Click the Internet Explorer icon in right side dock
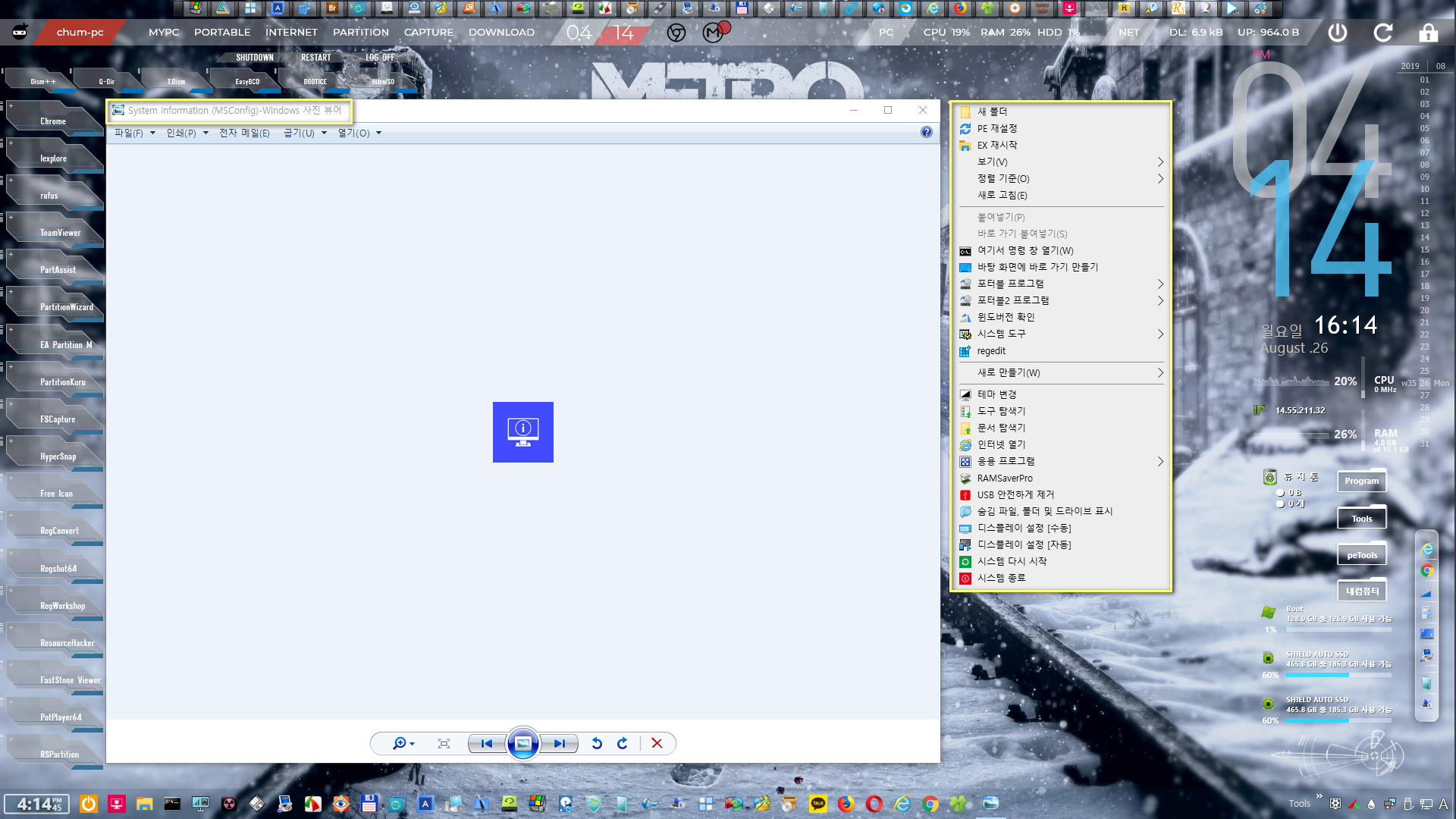 (x=1426, y=549)
